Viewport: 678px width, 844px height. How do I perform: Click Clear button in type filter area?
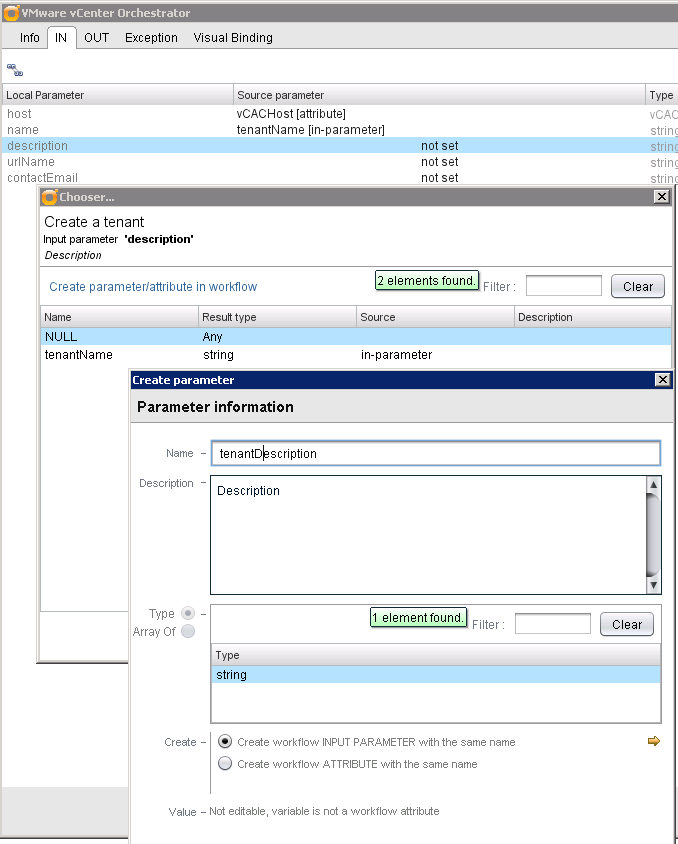pyautogui.click(x=627, y=624)
